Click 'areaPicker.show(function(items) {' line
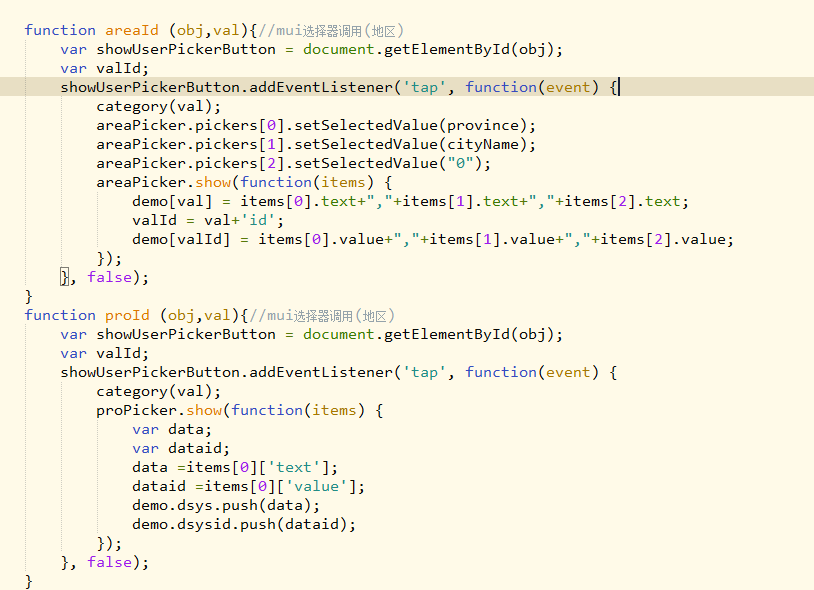814x590 pixels. pyautogui.click(x=244, y=182)
